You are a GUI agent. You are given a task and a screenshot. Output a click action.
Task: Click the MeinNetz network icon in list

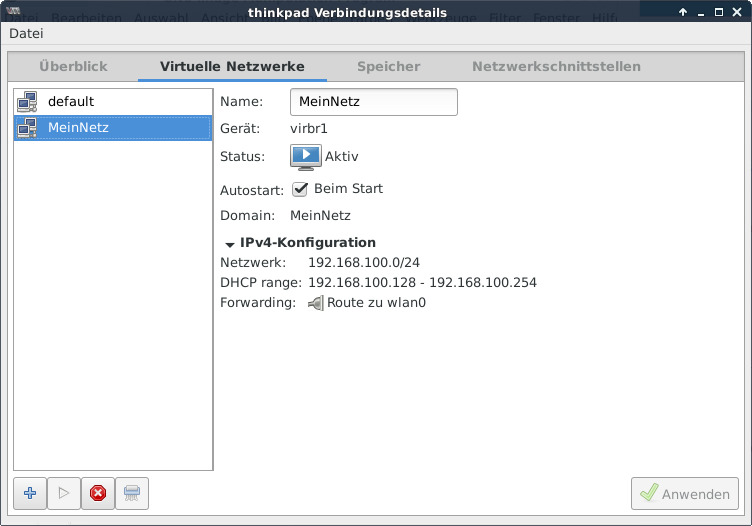tap(28, 127)
